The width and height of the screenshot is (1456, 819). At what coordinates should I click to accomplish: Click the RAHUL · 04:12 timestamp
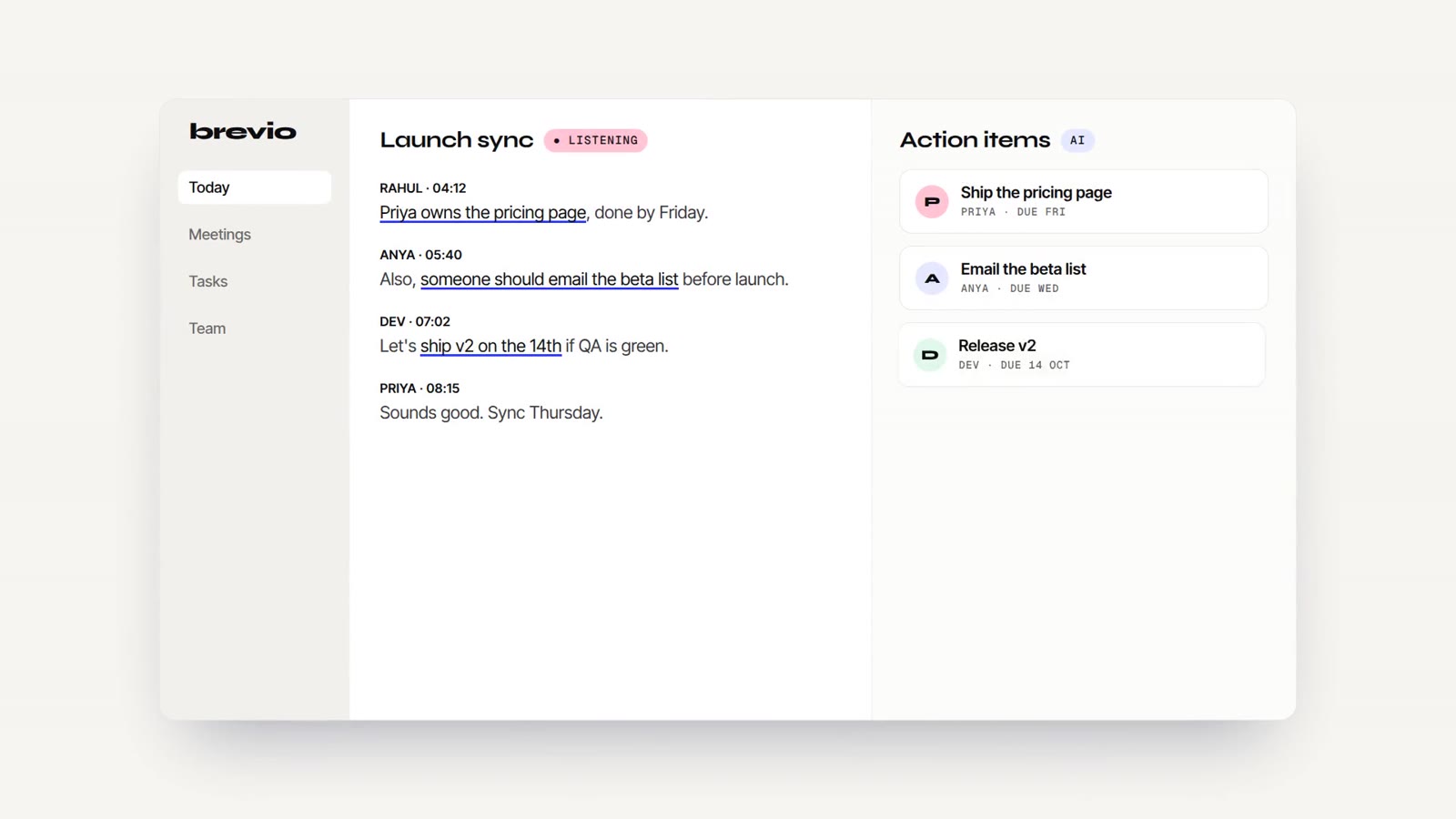tap(423, 188)
